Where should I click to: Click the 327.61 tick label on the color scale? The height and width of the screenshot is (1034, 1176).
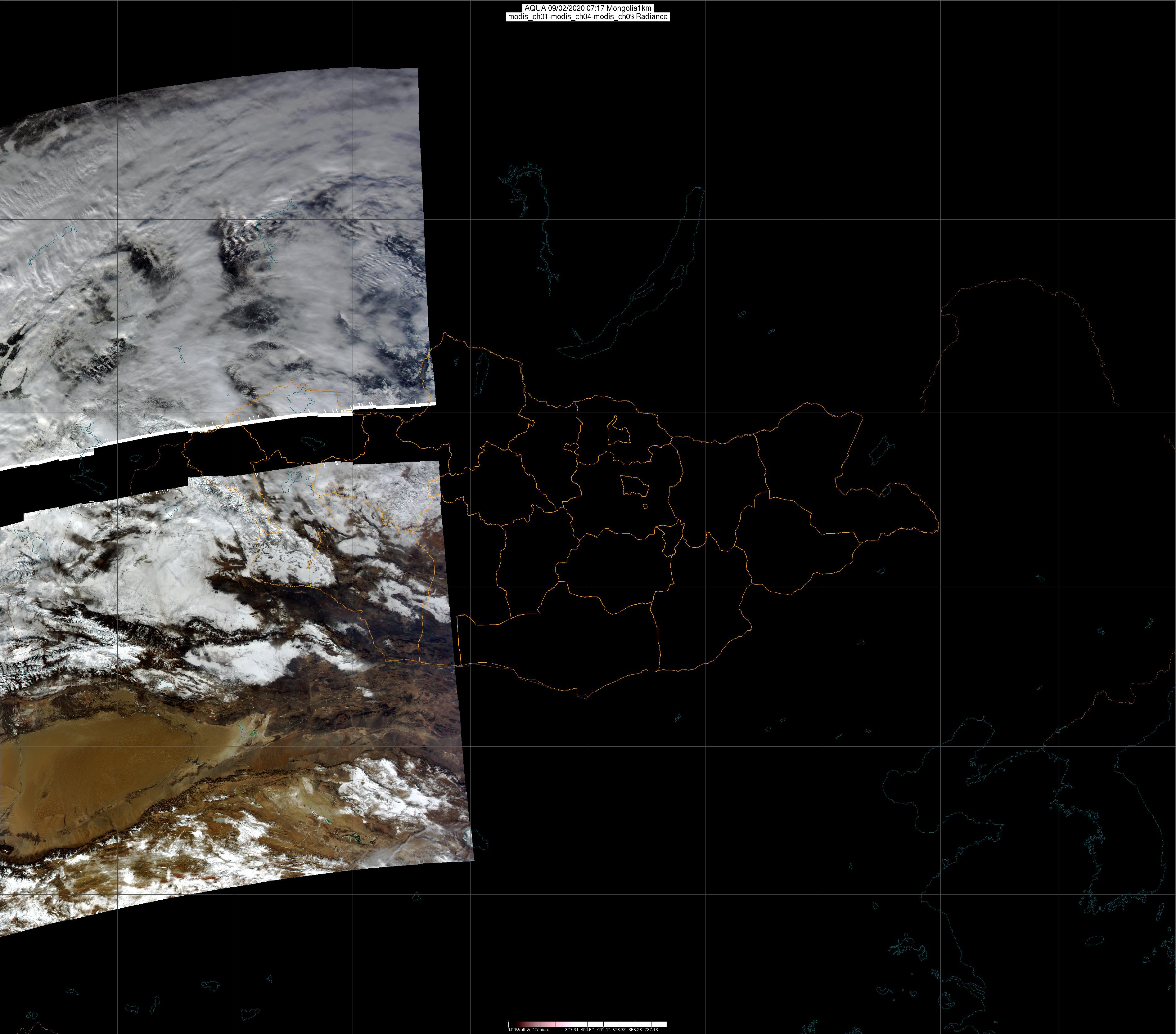(x=571, y=1030)
